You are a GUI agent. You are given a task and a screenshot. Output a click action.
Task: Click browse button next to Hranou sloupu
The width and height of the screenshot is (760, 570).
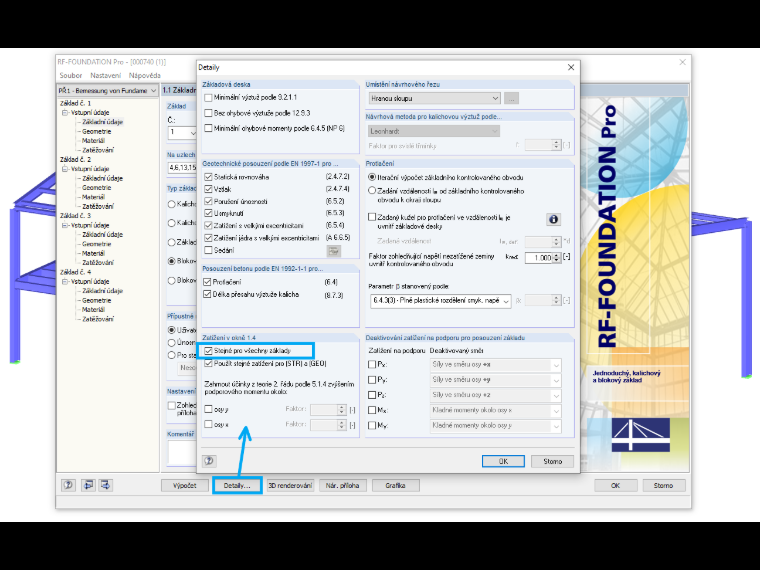coord(511,98)
